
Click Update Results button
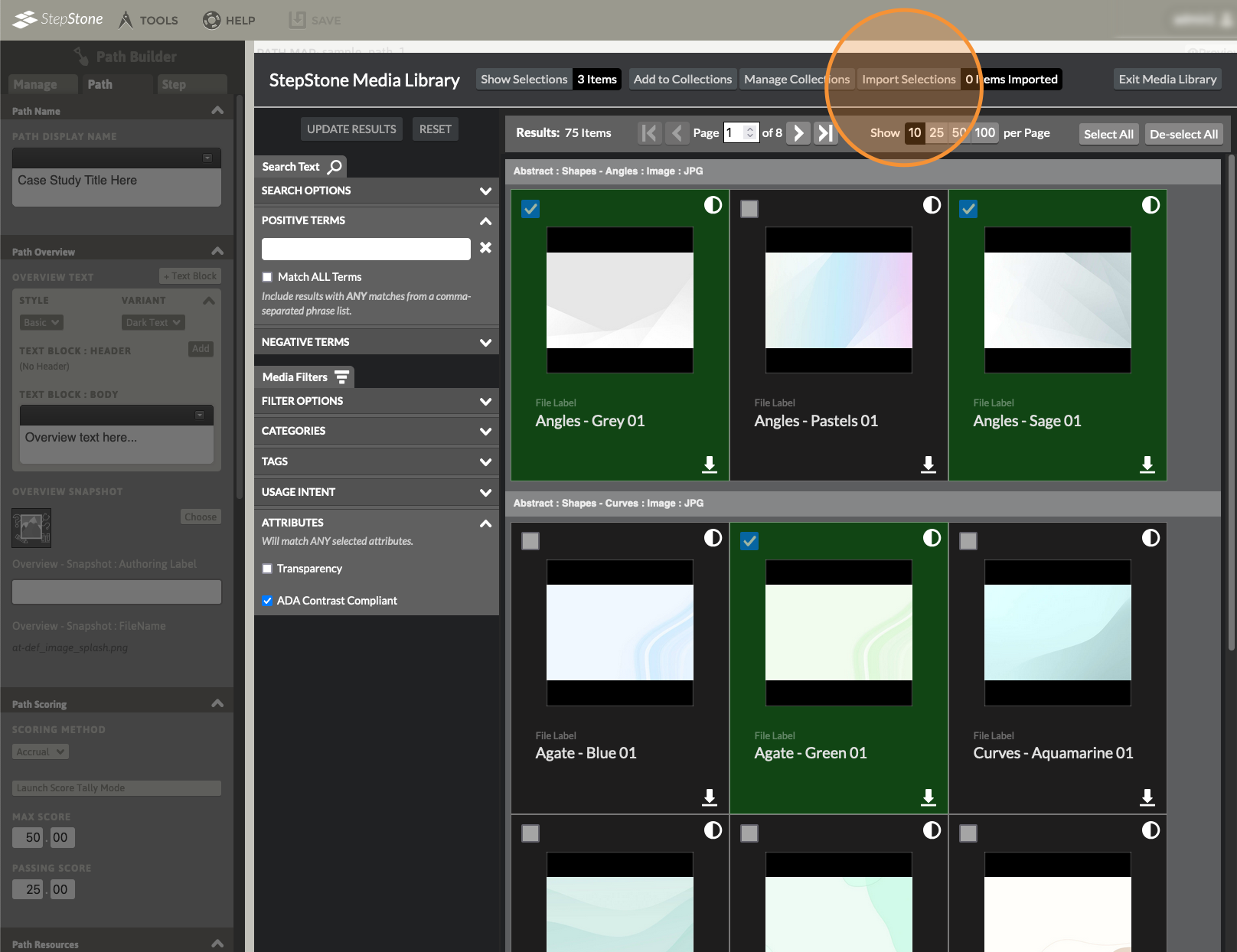tap(351, 129)
